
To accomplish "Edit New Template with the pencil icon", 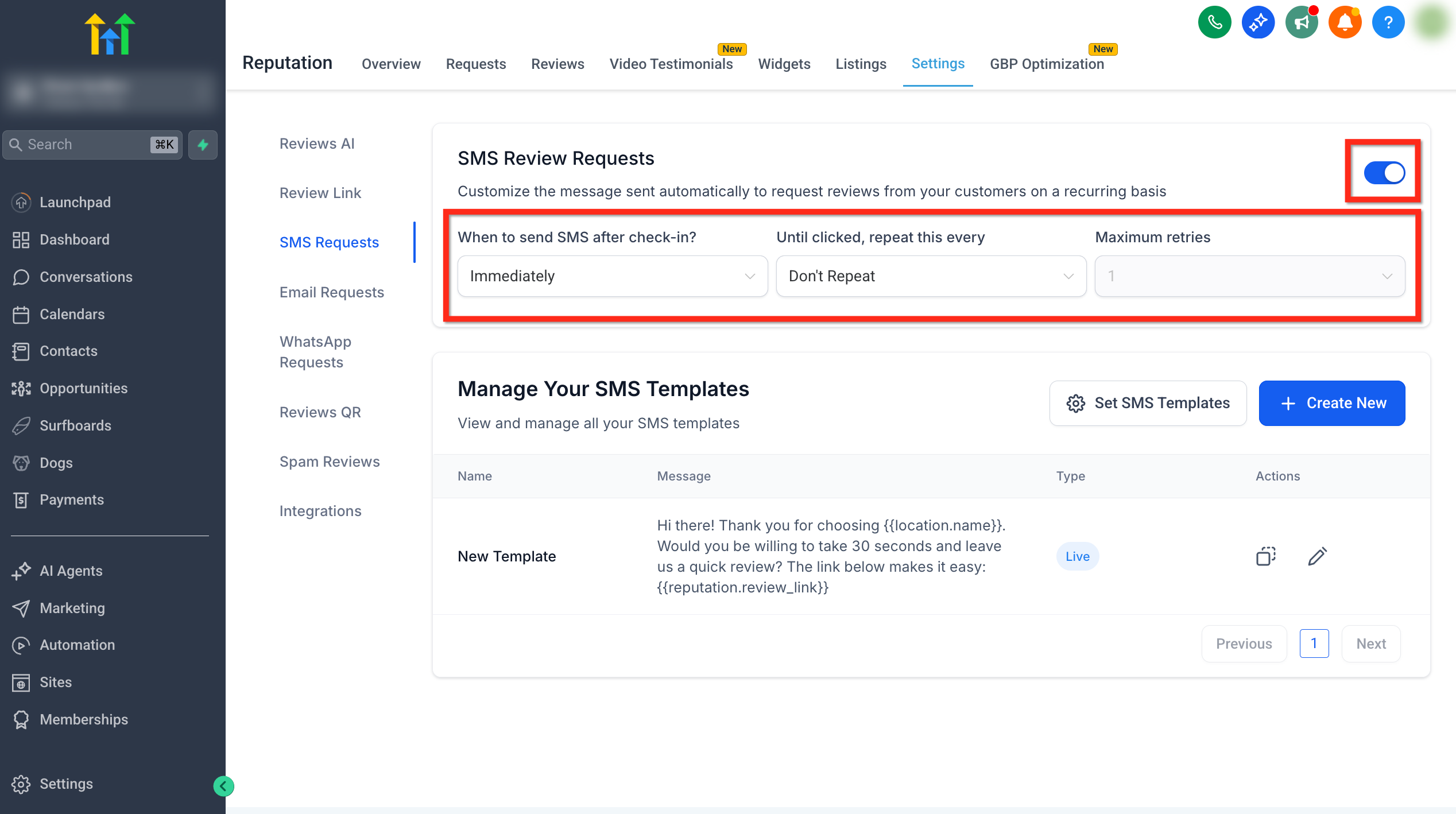I will 1317,556.
